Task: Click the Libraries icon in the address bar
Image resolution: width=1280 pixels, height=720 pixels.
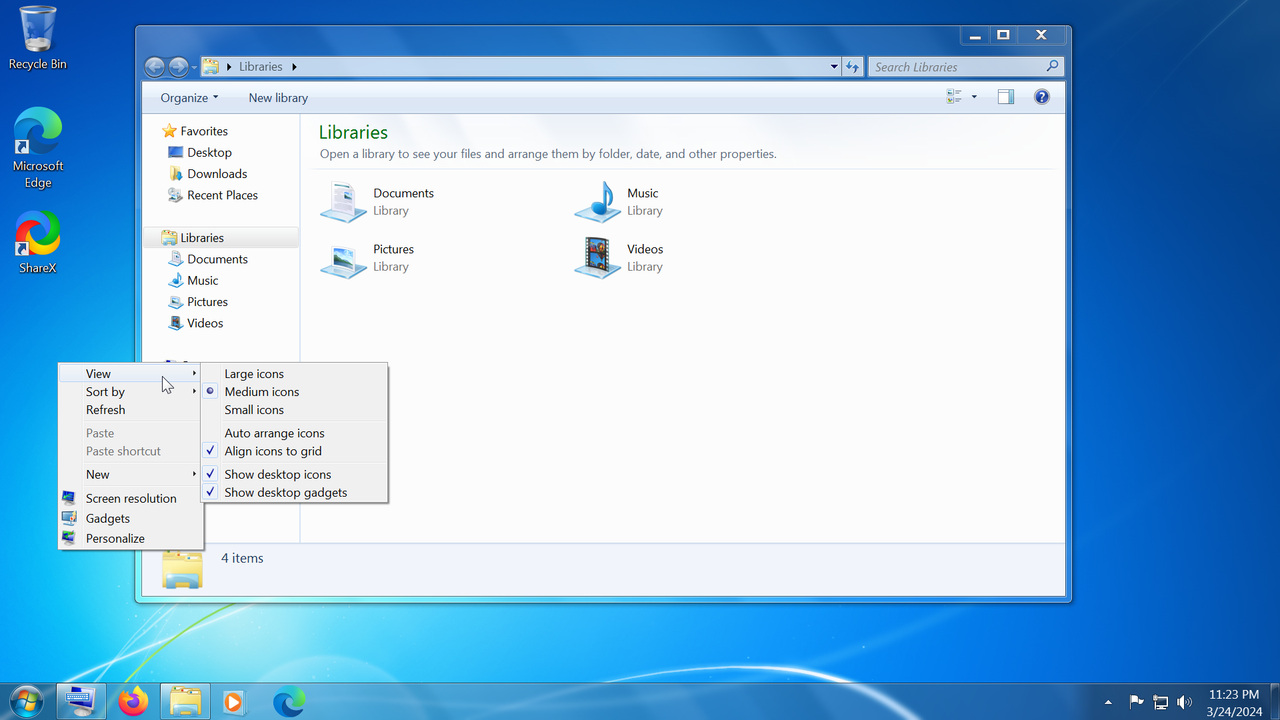Action: 211,67
